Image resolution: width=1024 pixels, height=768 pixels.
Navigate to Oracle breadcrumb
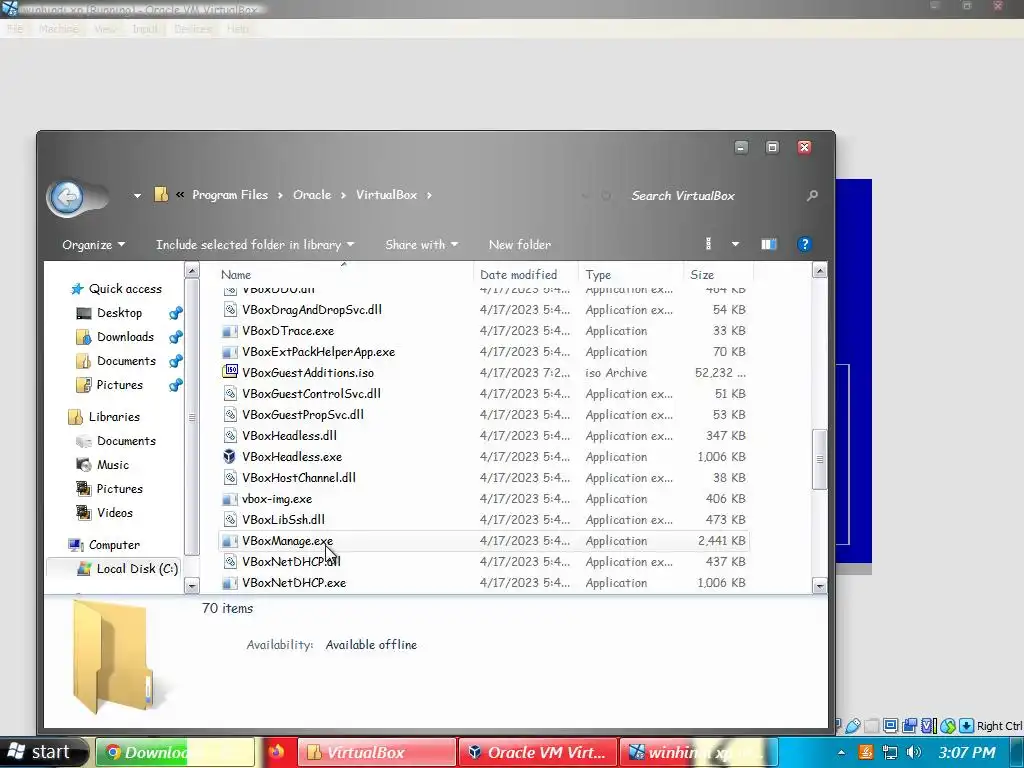tap(312, 195)
